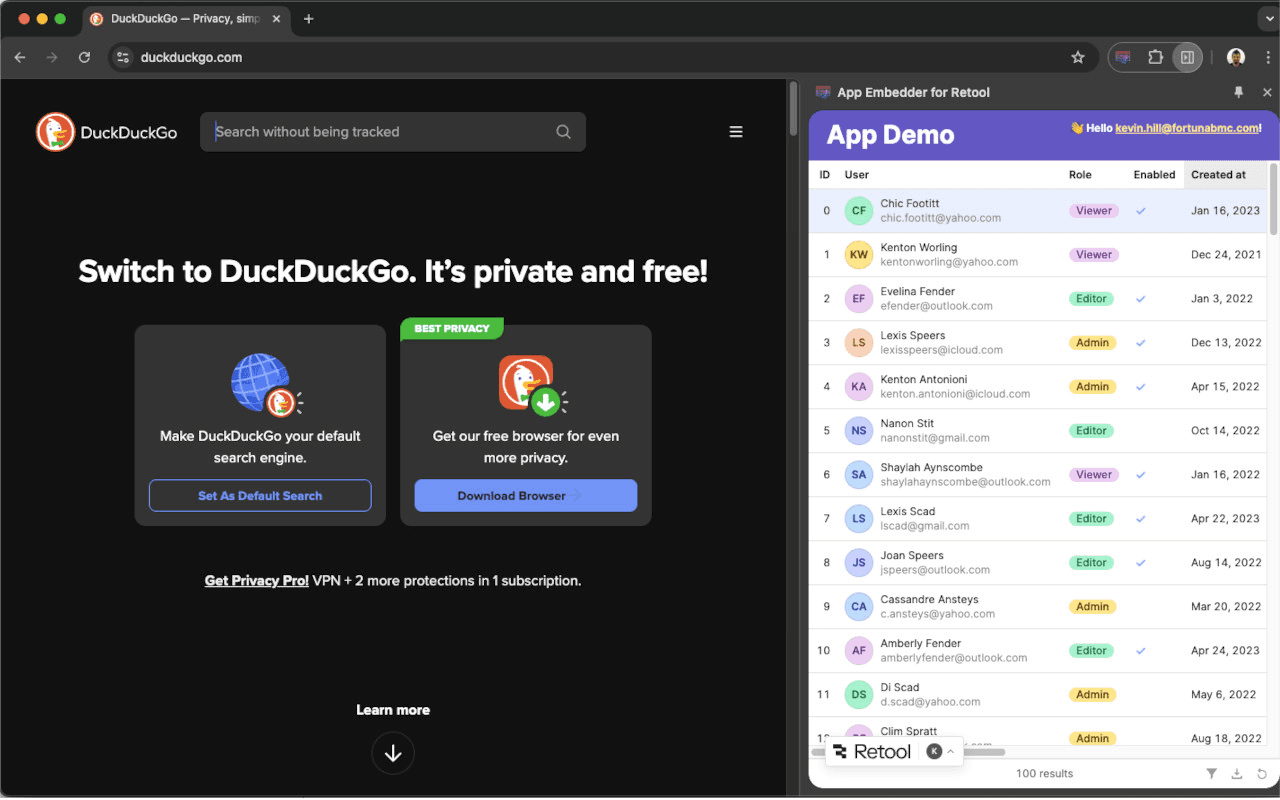
Task: Open the Chrome Extensions puzzle icon
Action: (1155, 57)
